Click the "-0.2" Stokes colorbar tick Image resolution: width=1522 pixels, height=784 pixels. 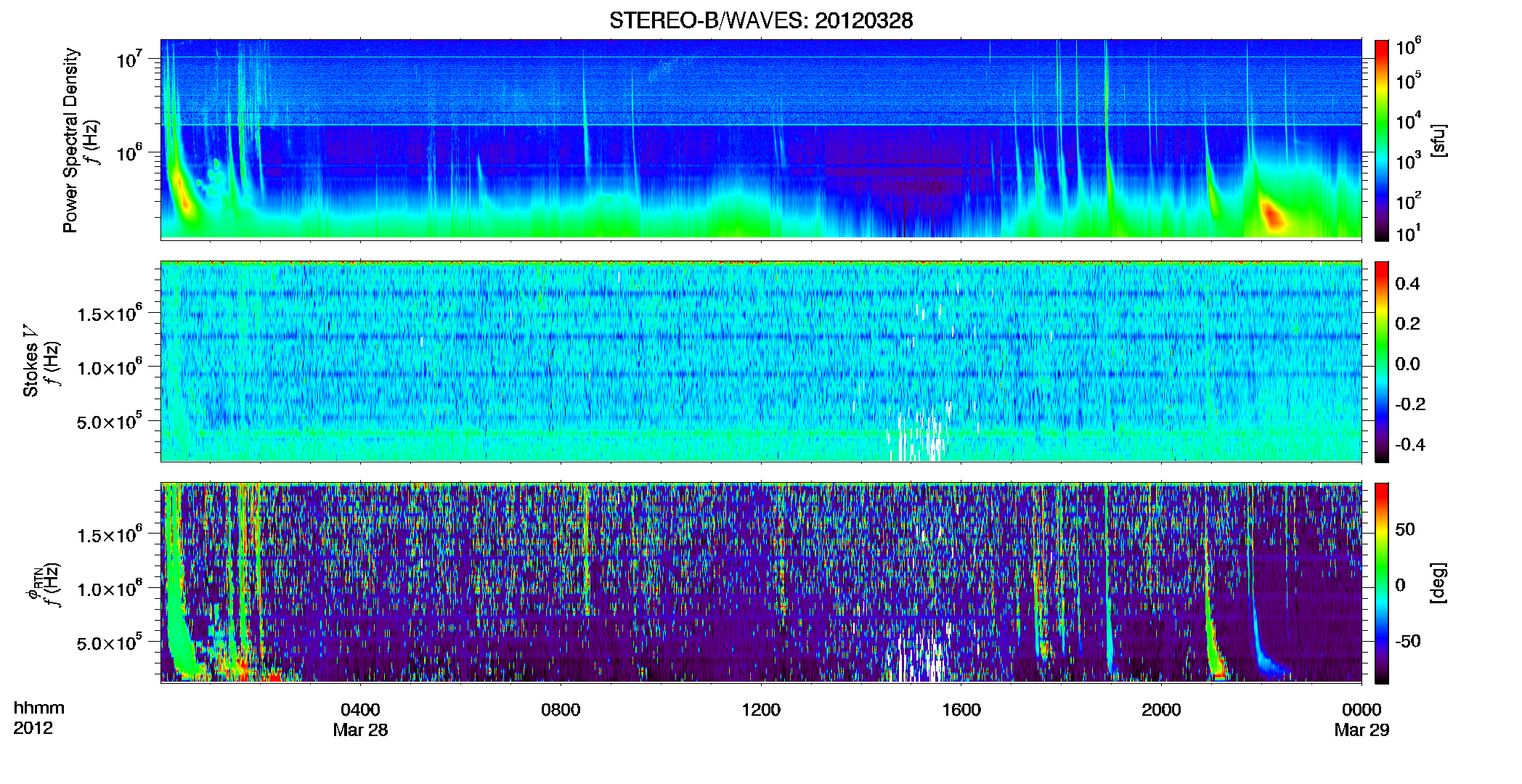(1410, 404)
